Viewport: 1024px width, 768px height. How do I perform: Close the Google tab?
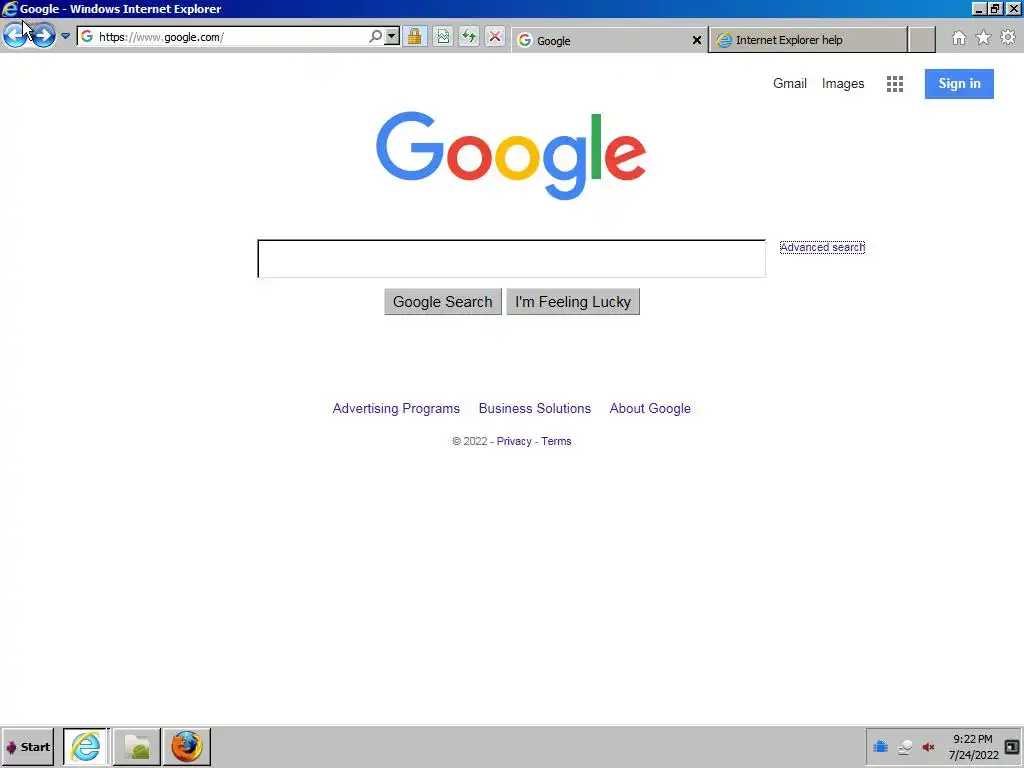[x=696, y=40]
